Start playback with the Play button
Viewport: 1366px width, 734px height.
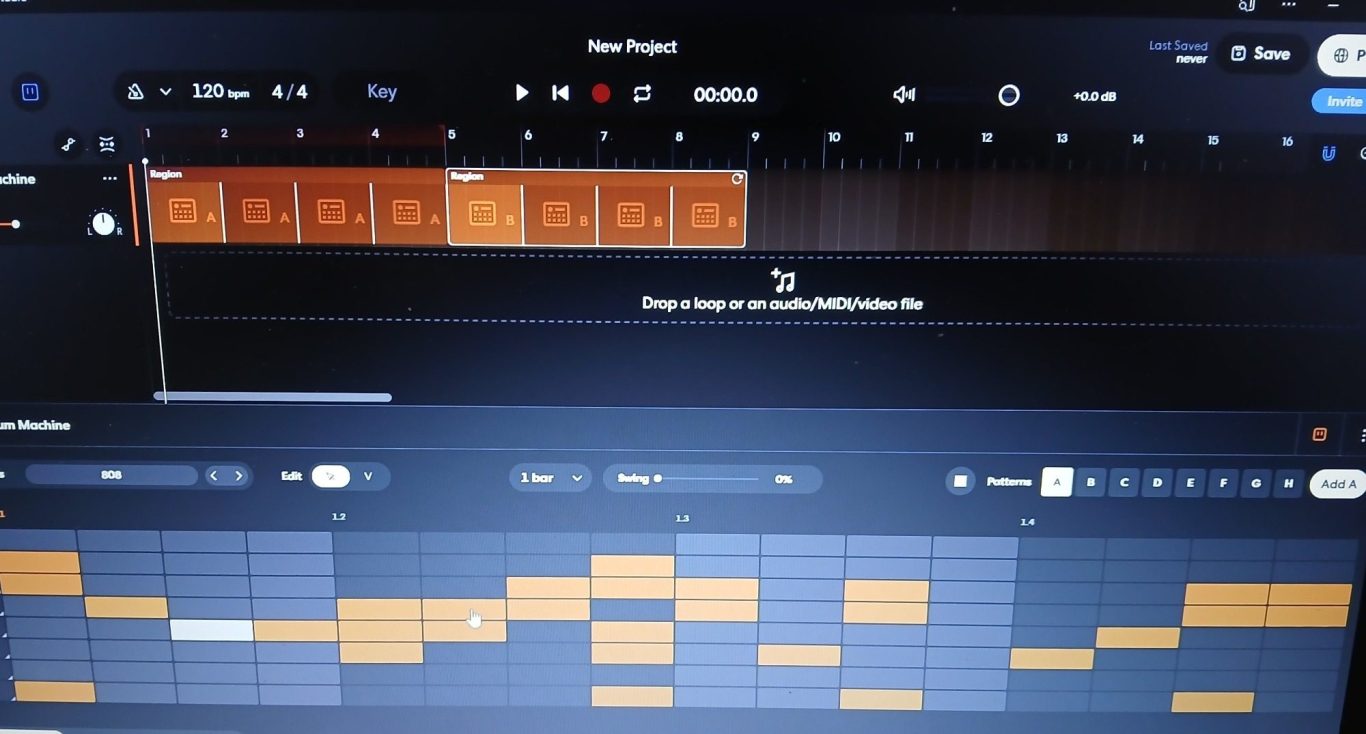[521, 93]
